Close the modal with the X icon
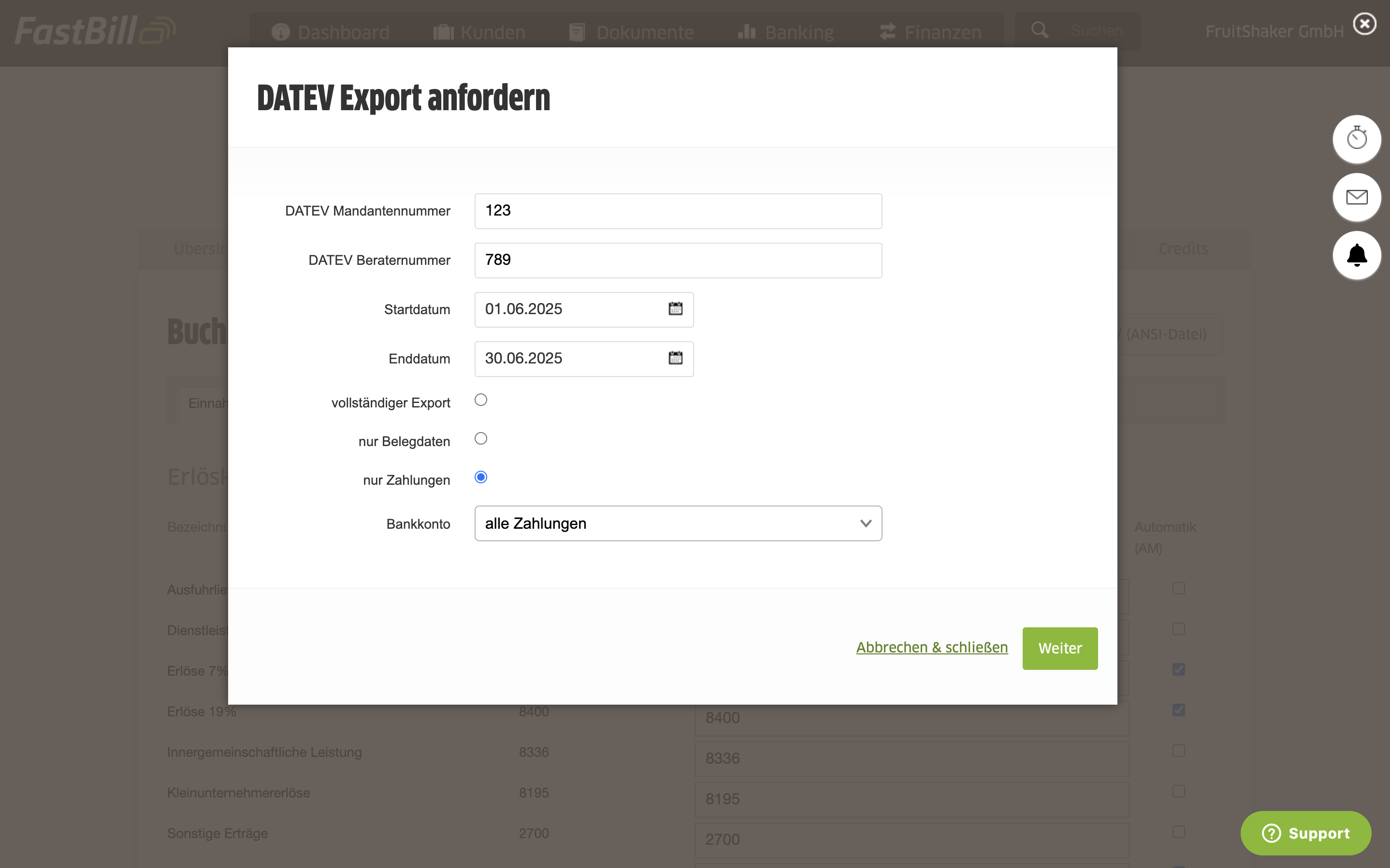 point(1364,24)
